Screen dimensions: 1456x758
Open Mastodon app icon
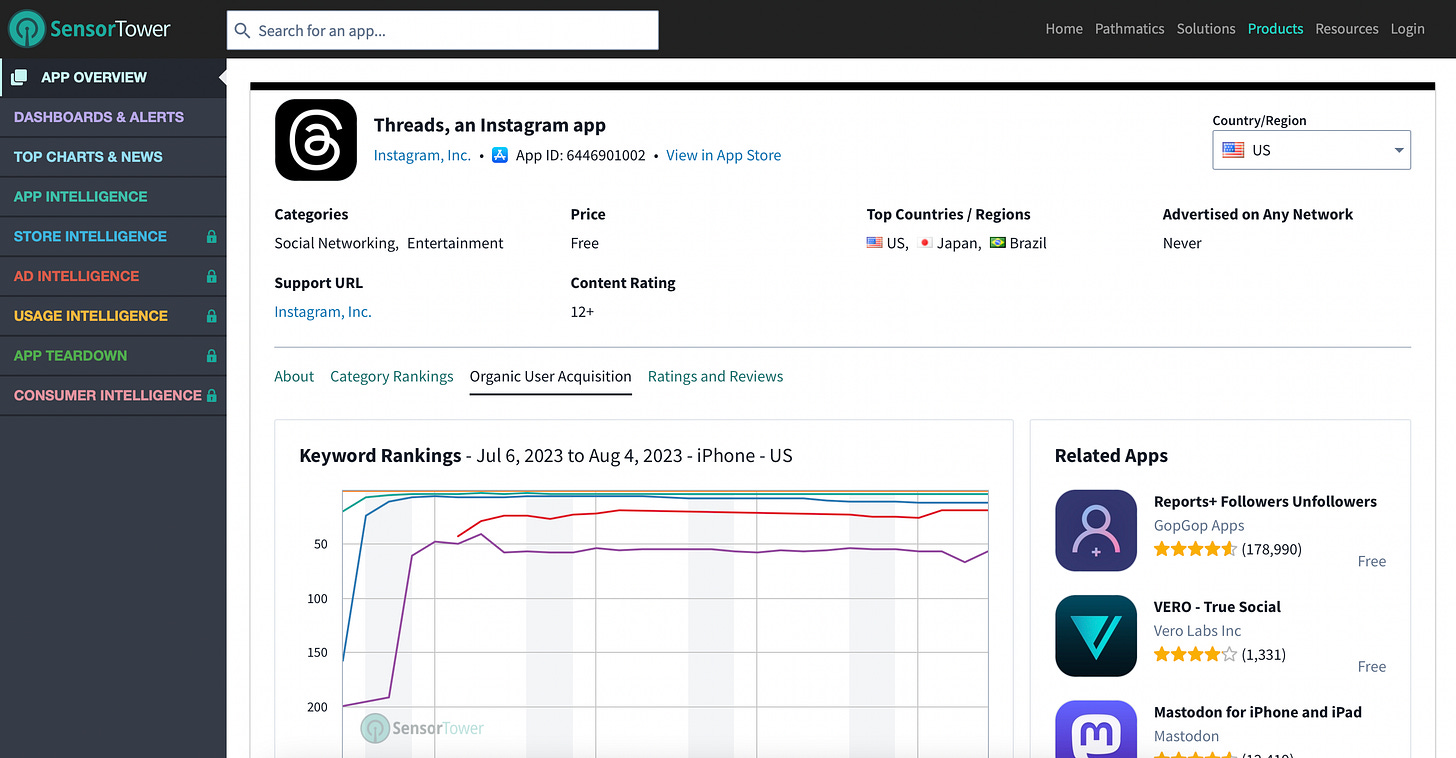click(1096, 729)
